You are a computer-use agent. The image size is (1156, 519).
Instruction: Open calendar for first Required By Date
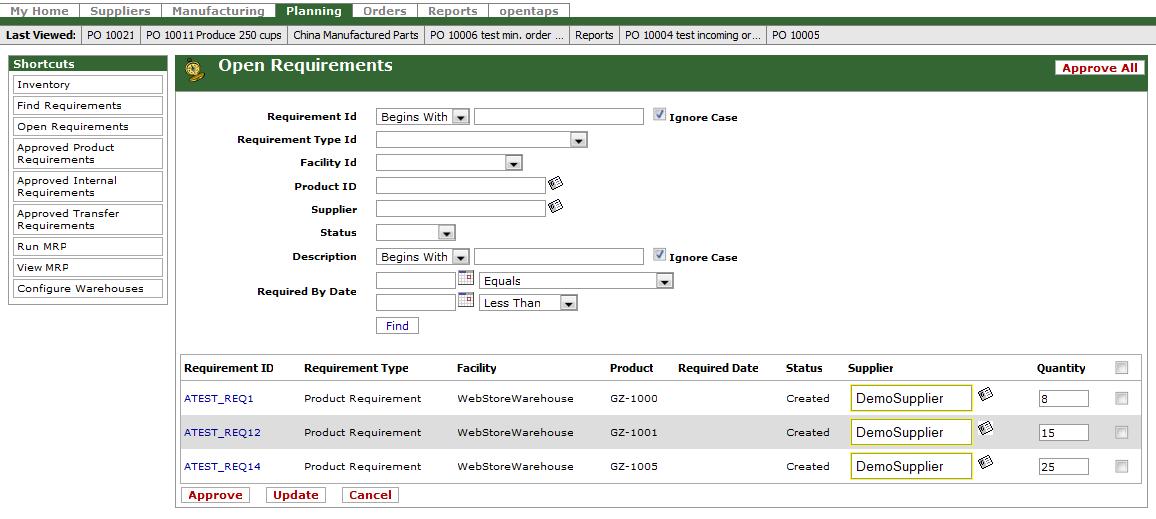tap(466, 279)
